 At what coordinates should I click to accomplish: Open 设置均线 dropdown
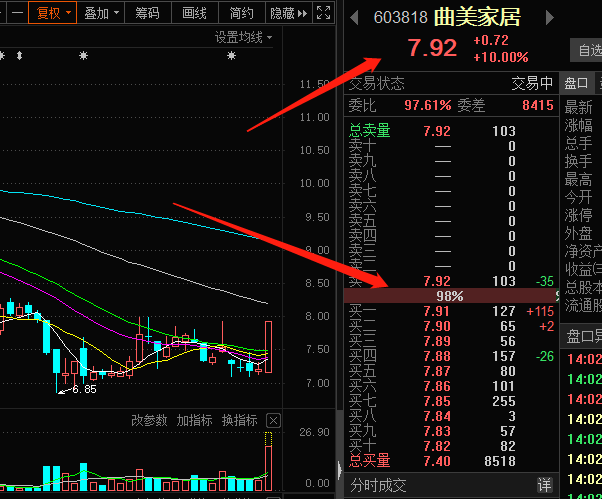tap(243, 37)
